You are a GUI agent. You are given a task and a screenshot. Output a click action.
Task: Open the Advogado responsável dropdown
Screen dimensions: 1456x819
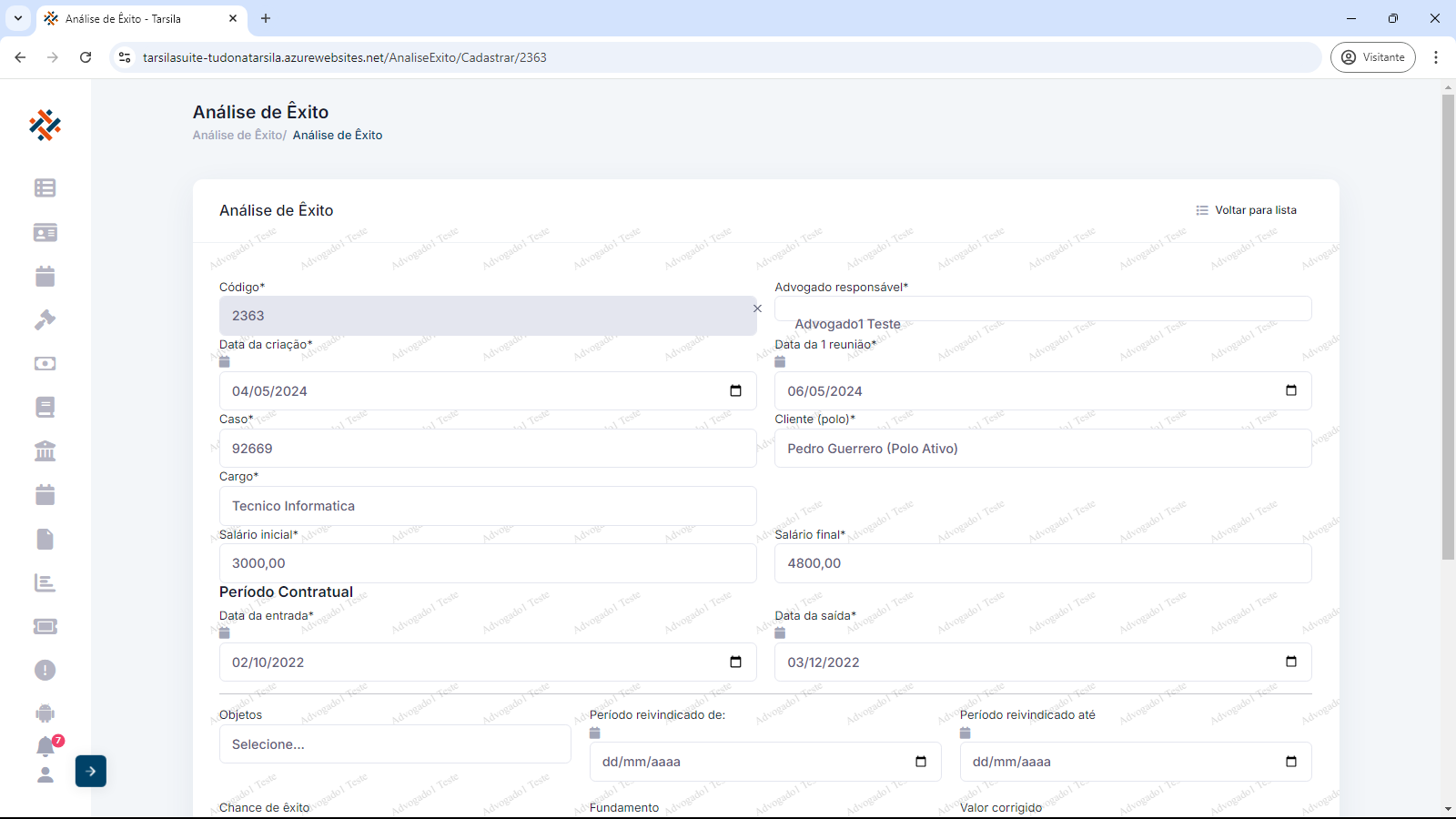click(x=1042, y=309)
